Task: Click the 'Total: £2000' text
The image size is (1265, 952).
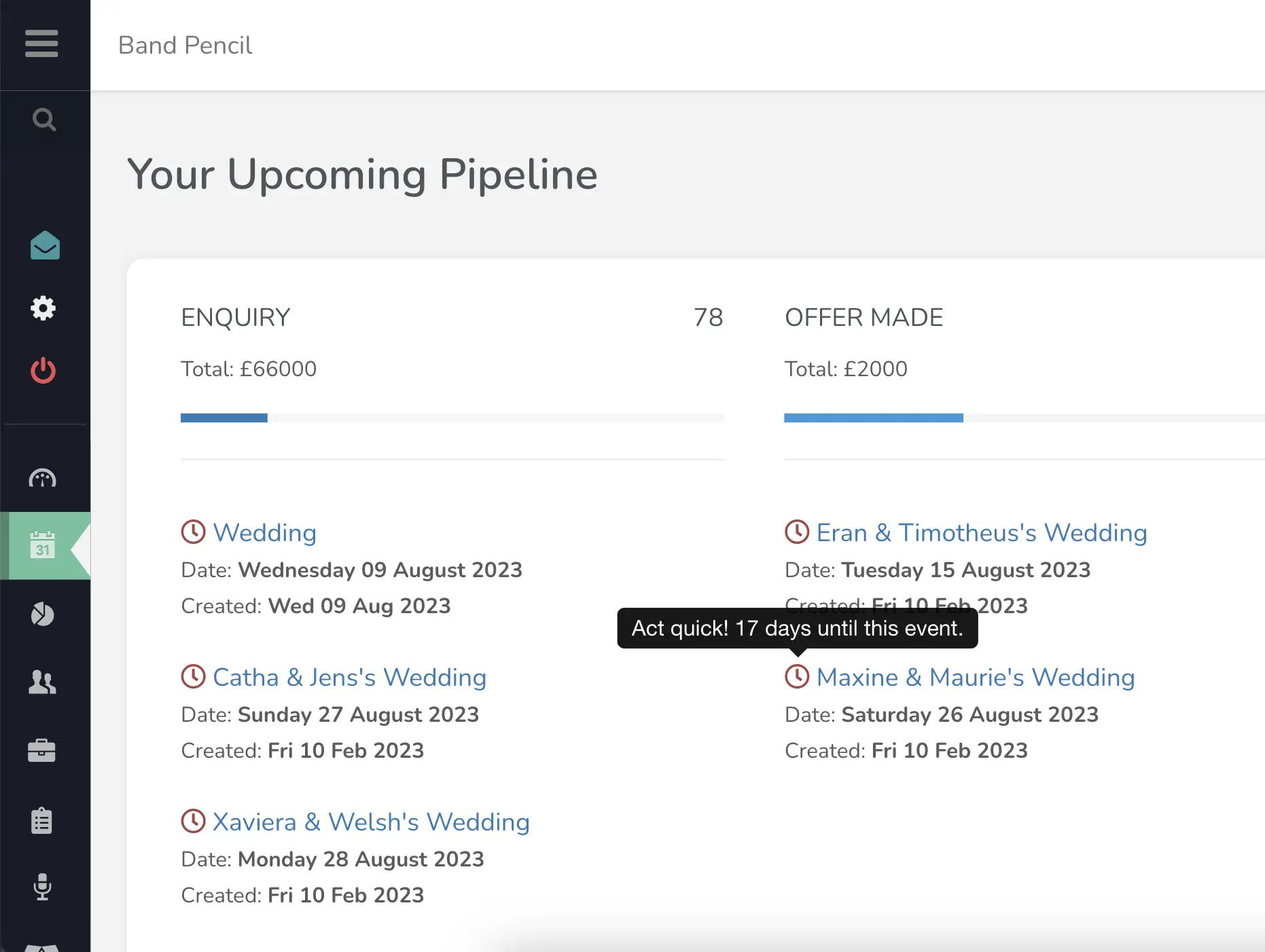Action: pos(846,369)
